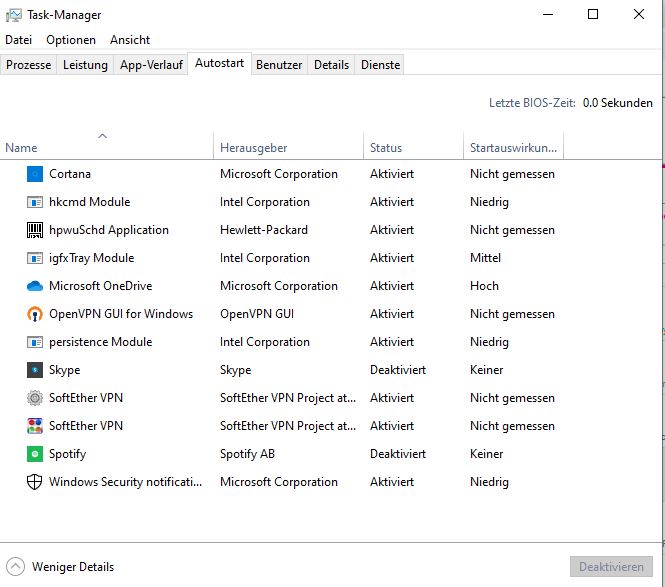The image size is (665, 587).
Task: Switch to the Prozesse tab
Action: click(x=28, y=65)
